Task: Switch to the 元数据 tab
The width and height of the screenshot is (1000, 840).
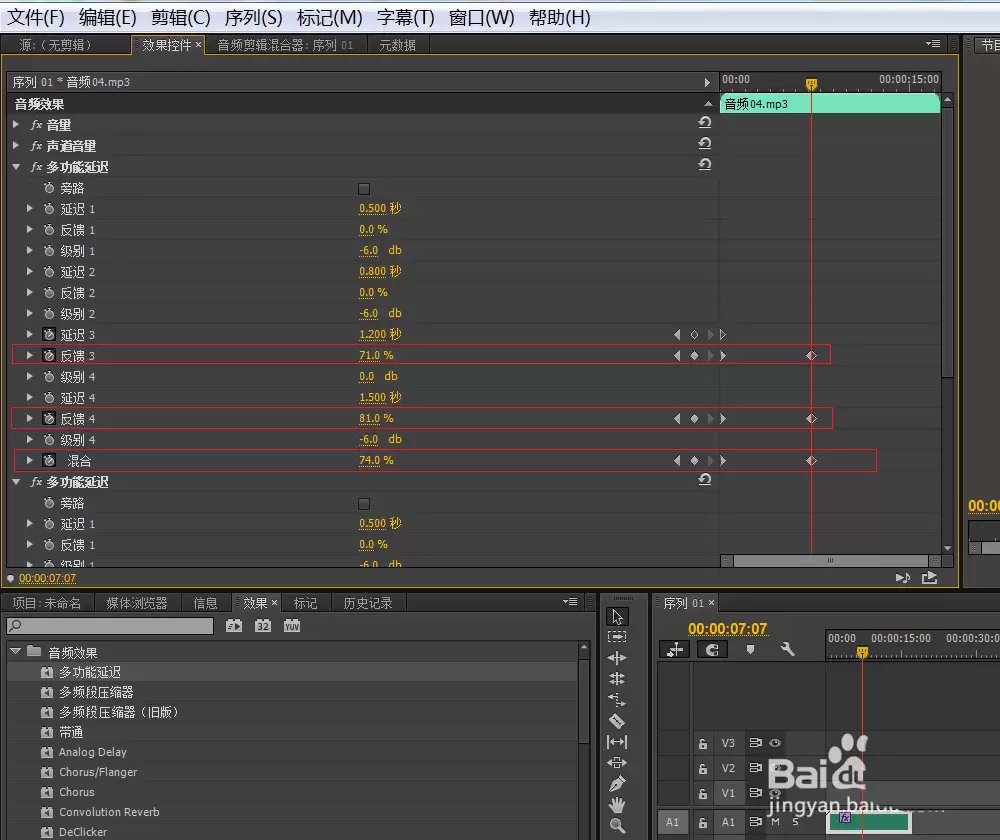Action: (x=397, y=45)
